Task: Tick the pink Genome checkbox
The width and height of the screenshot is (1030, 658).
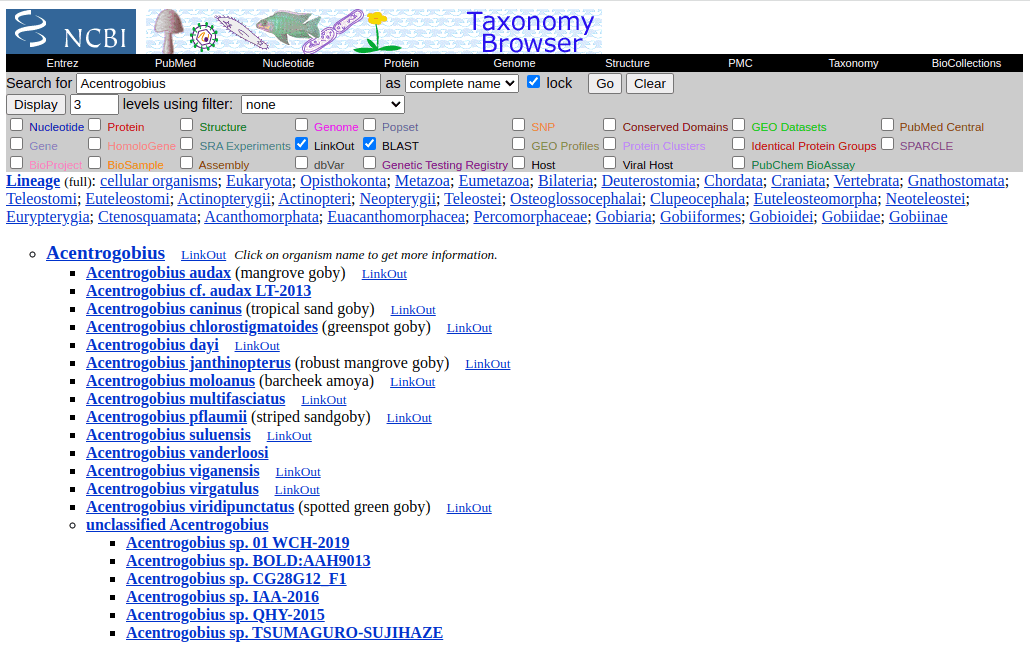Action: click(x=302, y=125)
